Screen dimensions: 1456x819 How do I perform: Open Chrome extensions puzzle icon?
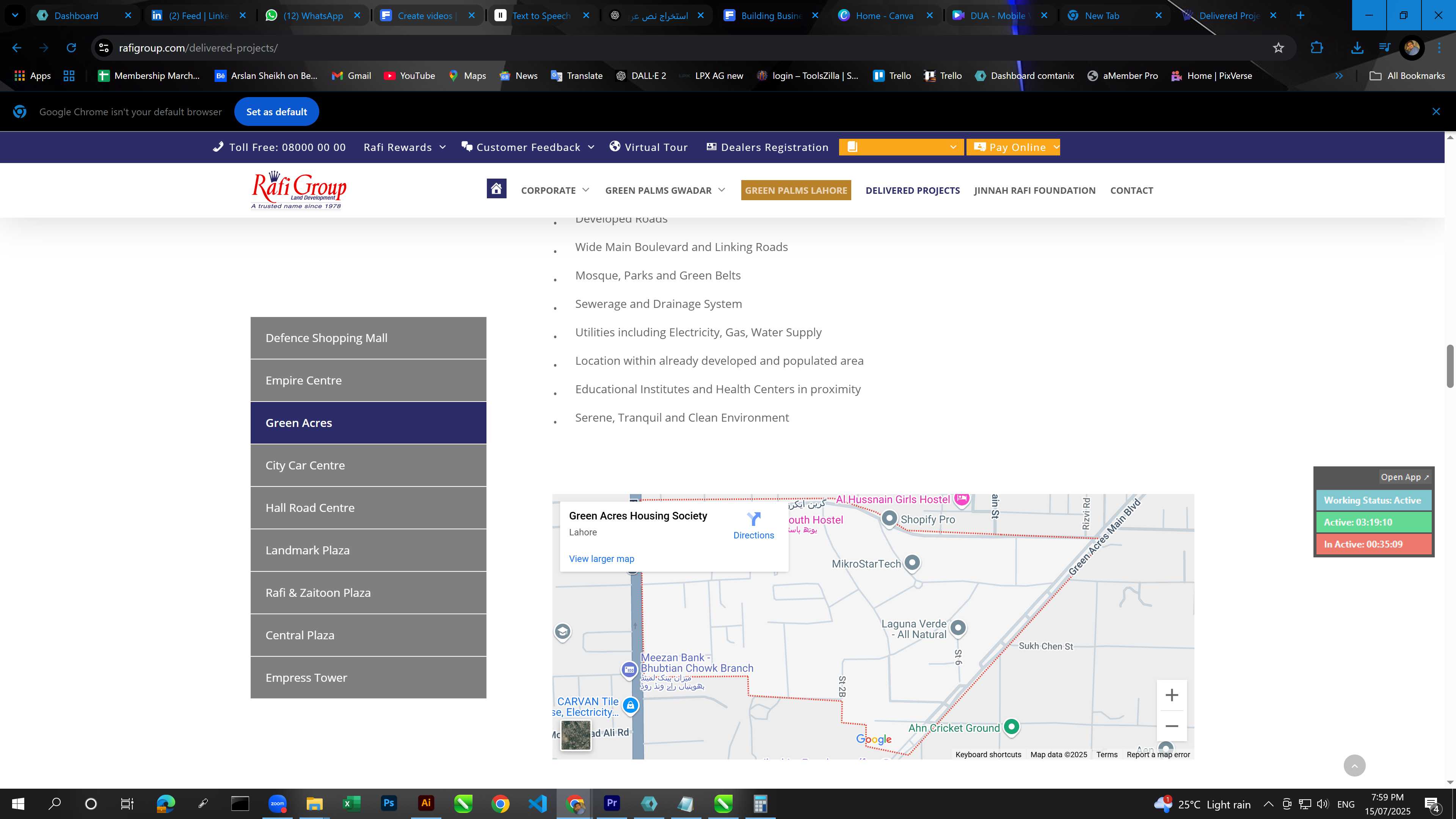1317,48
